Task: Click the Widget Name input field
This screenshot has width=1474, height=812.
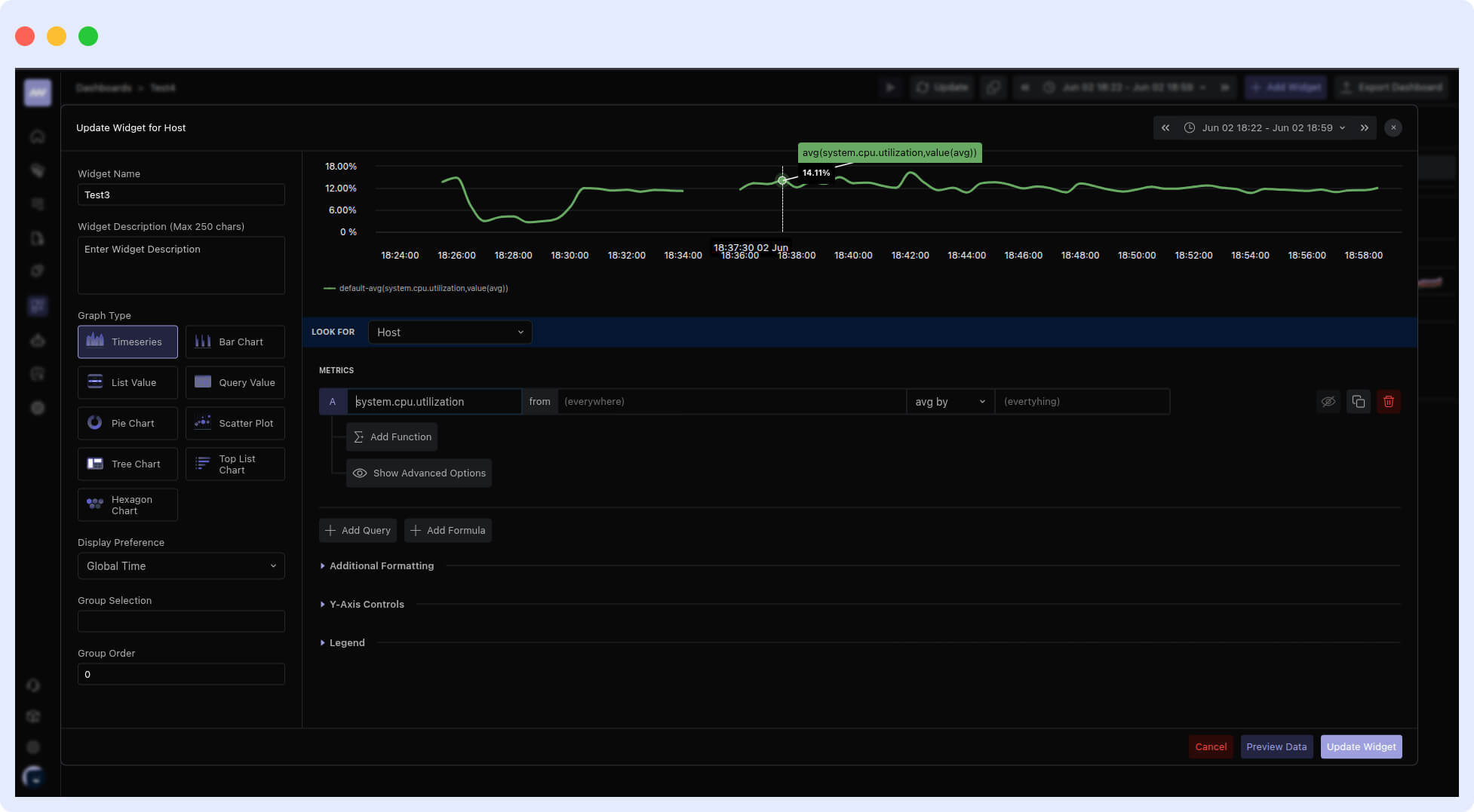Action: 181,195
